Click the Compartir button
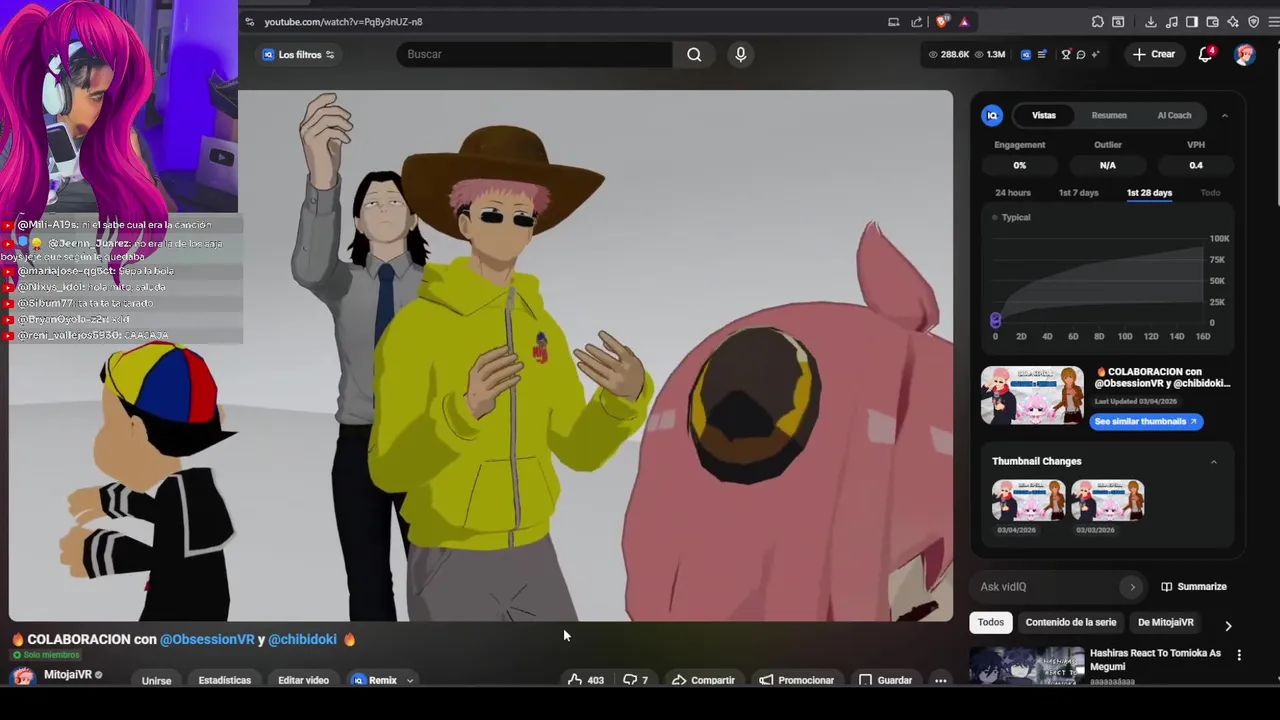Image resolution: width=1280 pixels, height=720 pixels. (703, 680)
